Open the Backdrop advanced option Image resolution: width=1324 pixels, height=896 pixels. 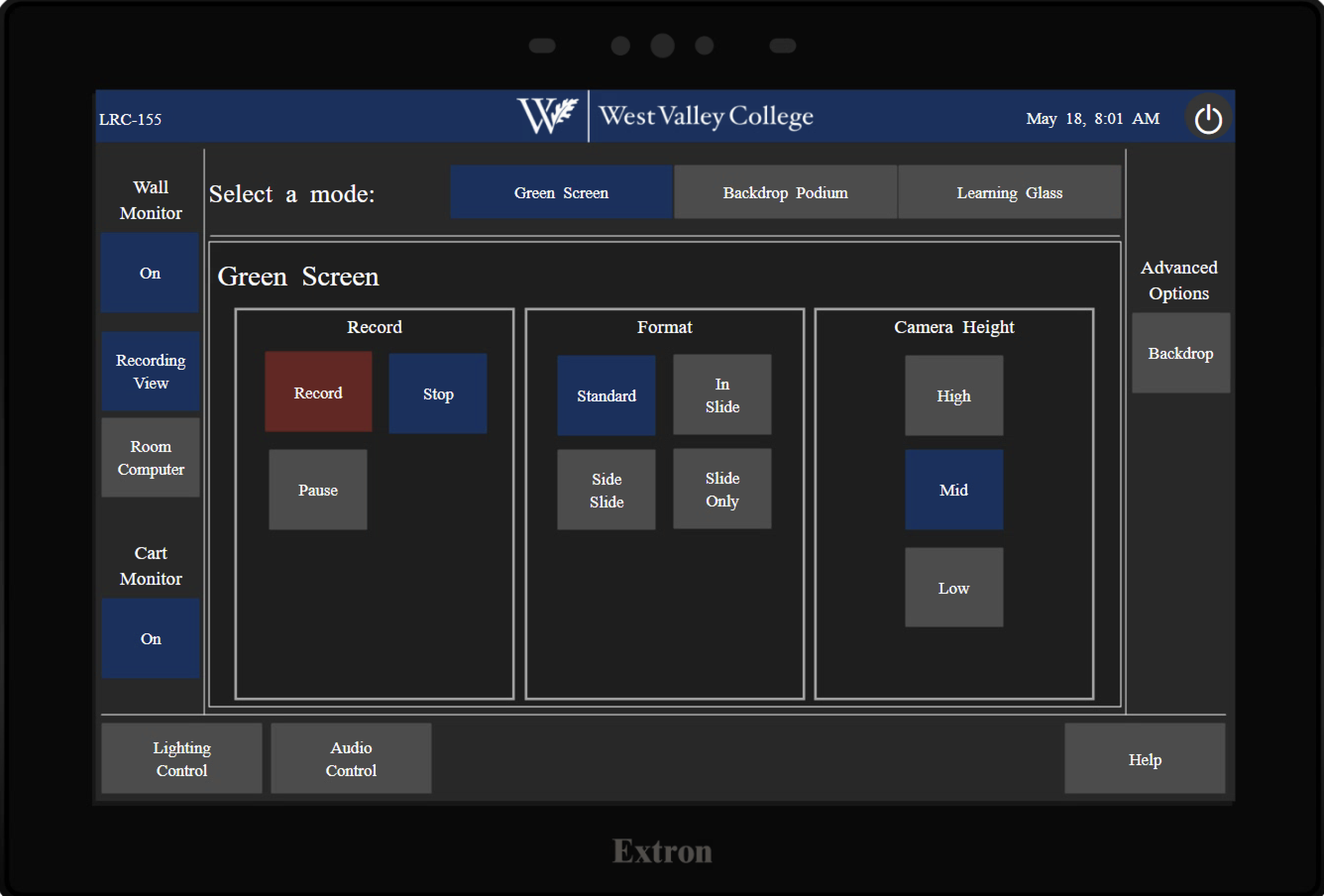(x=1181, y=353)
